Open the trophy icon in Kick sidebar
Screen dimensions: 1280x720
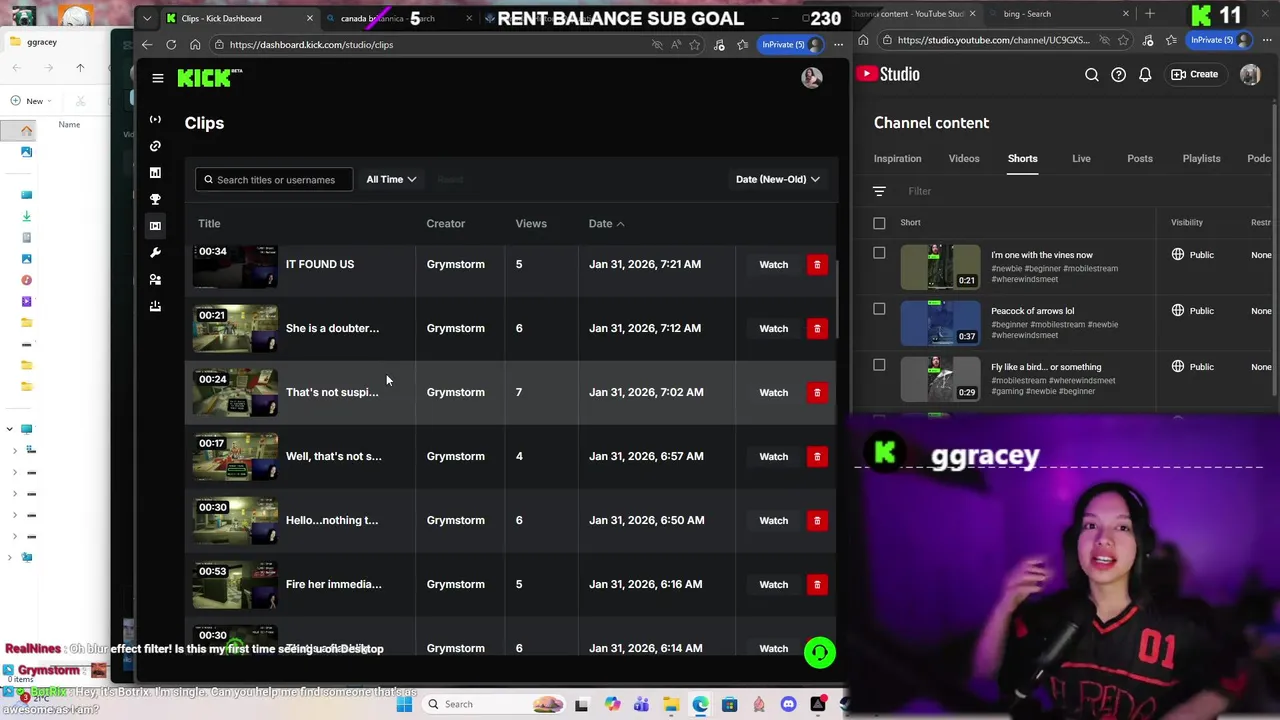tap(155, 199)
